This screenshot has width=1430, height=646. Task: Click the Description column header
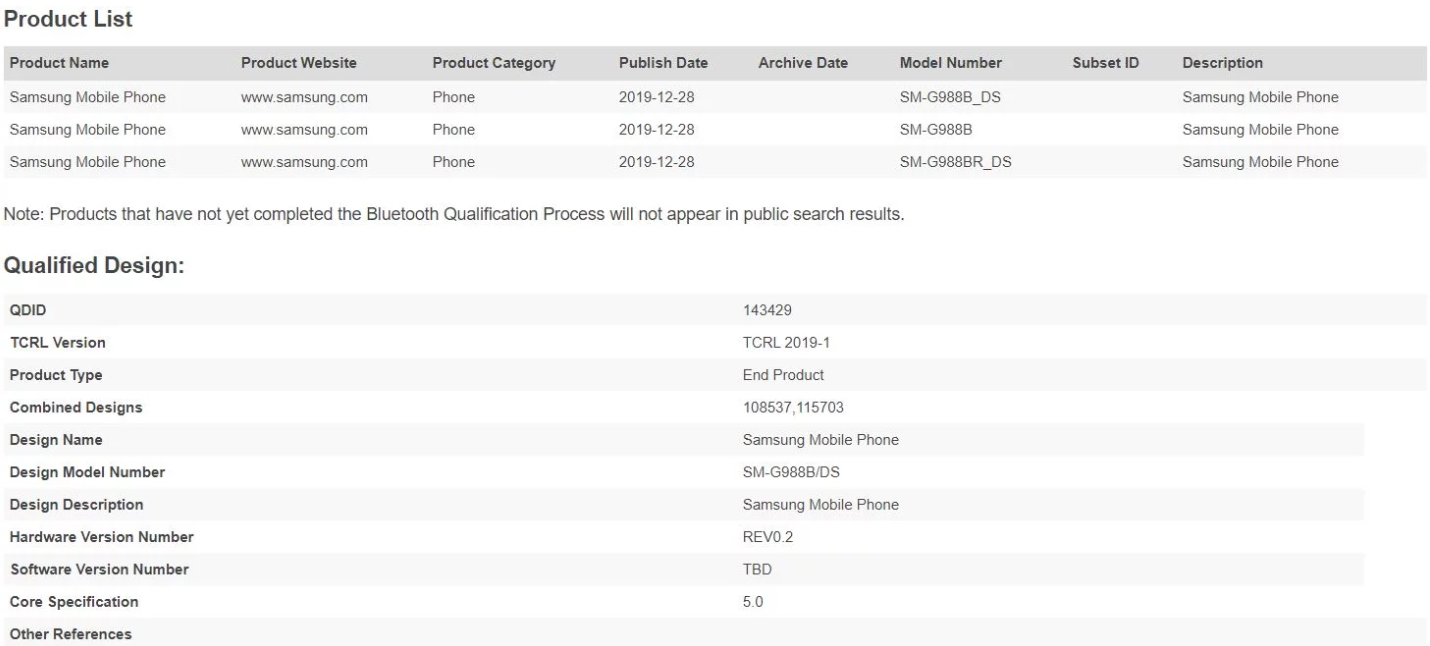[1222, 63]
